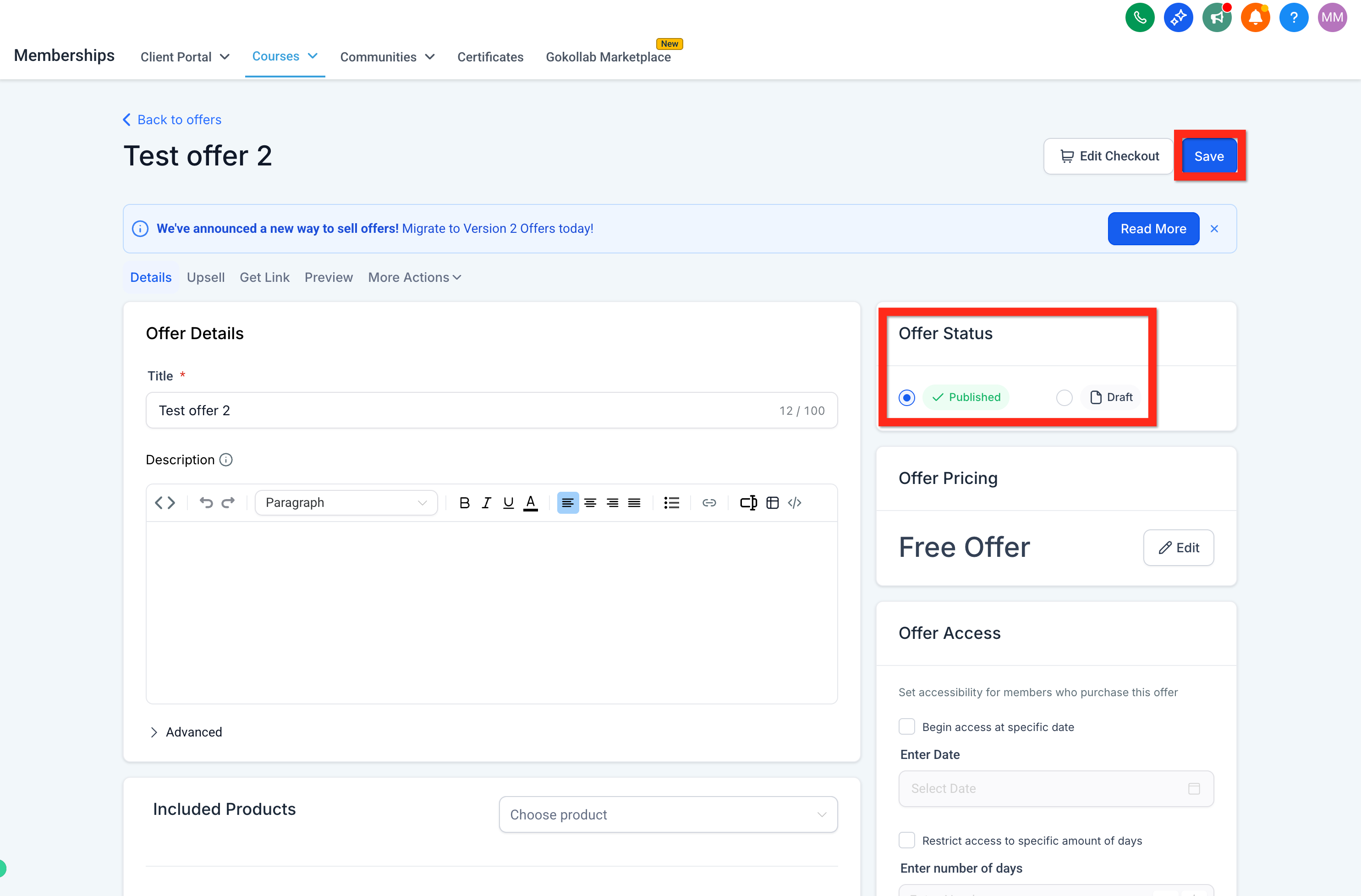The width and height of the screenshot is (1361, 896).
Task: Switch to the Upsell tab
Action: tap(205, 277)
